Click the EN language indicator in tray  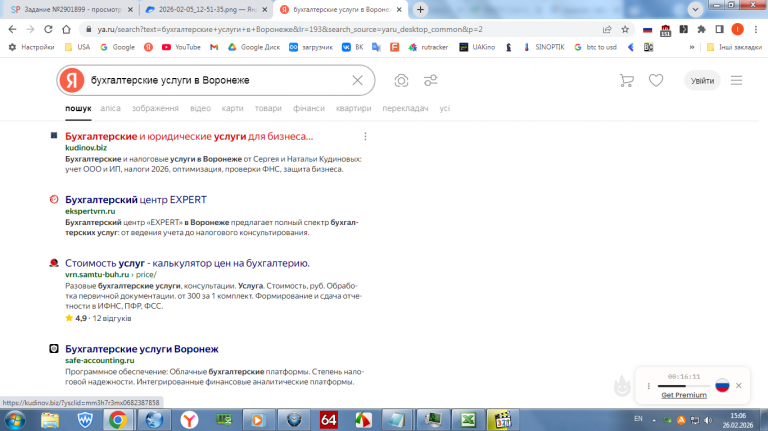[x=638, y=419]
